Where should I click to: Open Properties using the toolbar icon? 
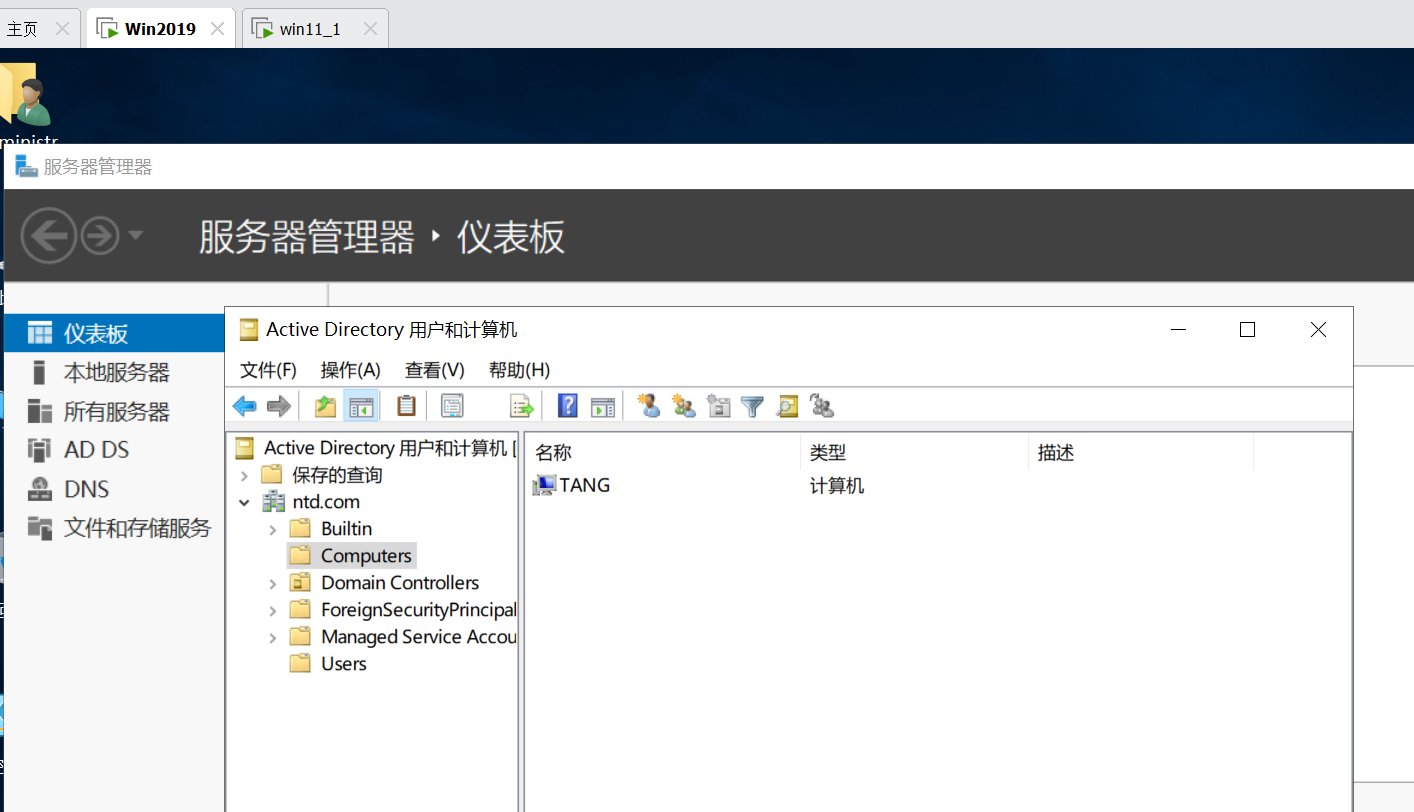[452, 406]
